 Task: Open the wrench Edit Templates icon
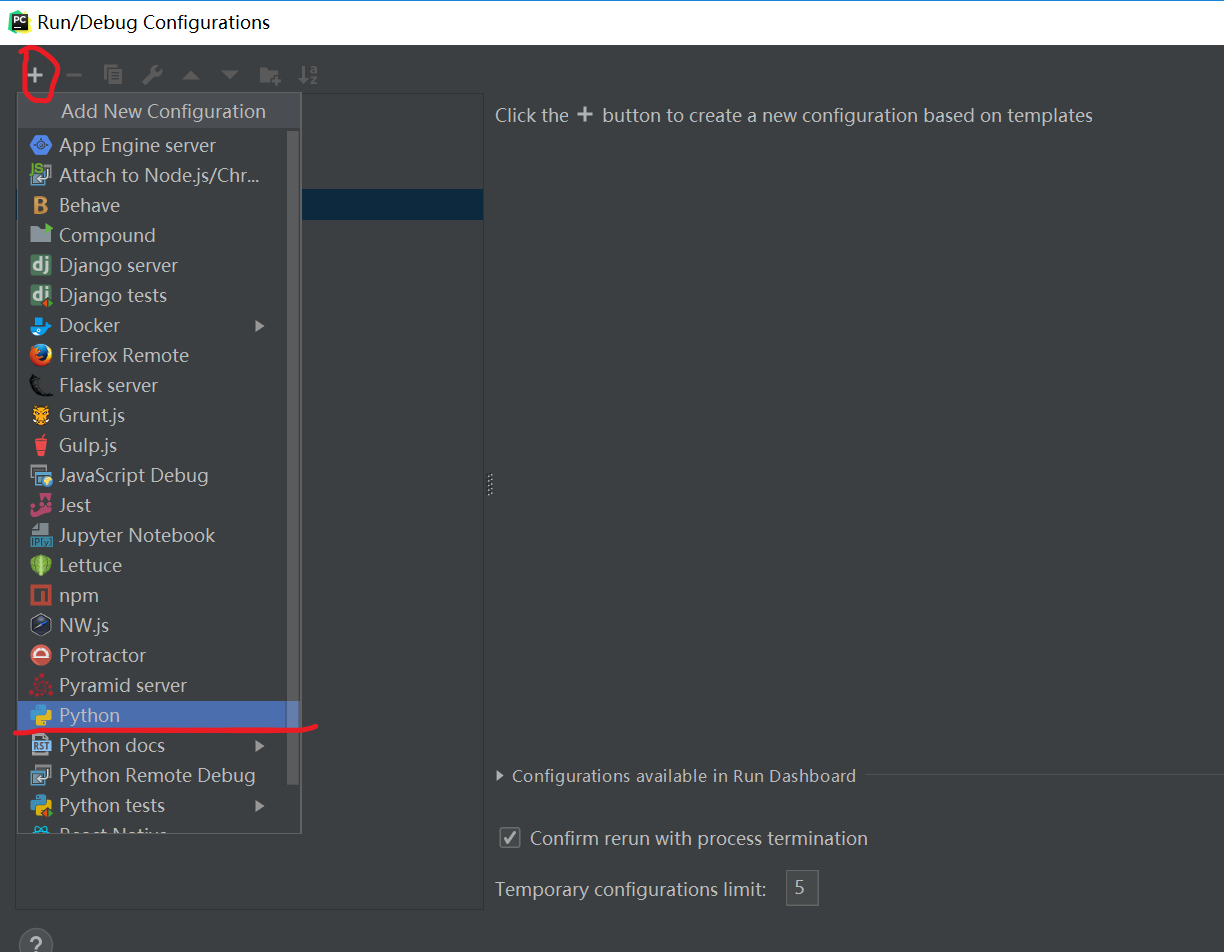152,75
